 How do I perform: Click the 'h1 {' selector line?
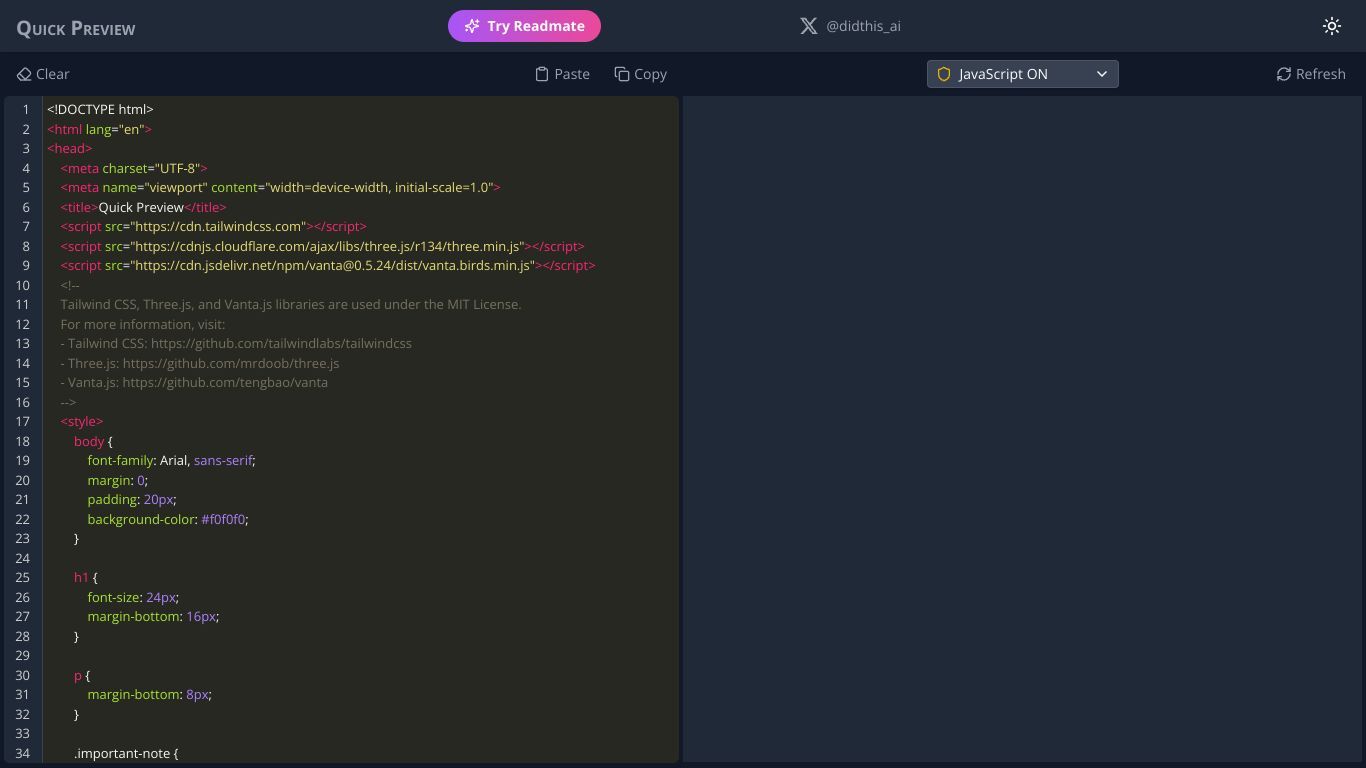[x=85, y=577]
